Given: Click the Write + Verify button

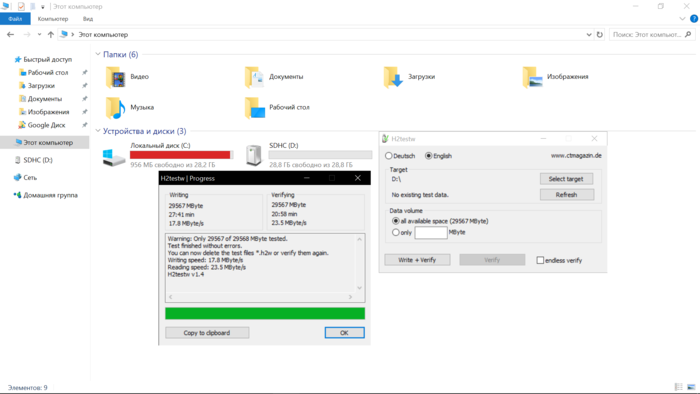Looking at the screenshot, I should tap(417, 260).
